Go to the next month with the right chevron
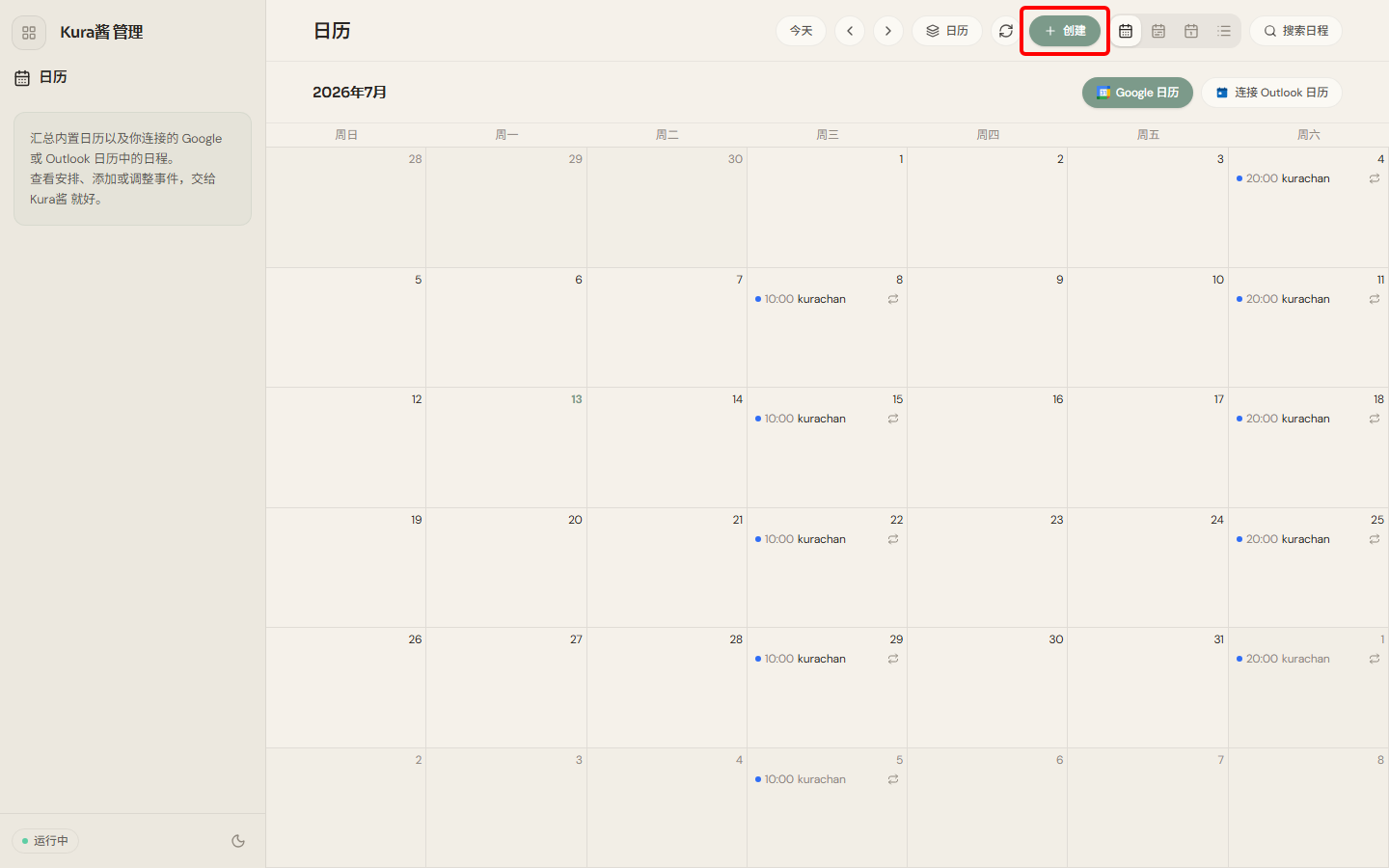The height and width of the screenshot is (868, 1389). 888,31
